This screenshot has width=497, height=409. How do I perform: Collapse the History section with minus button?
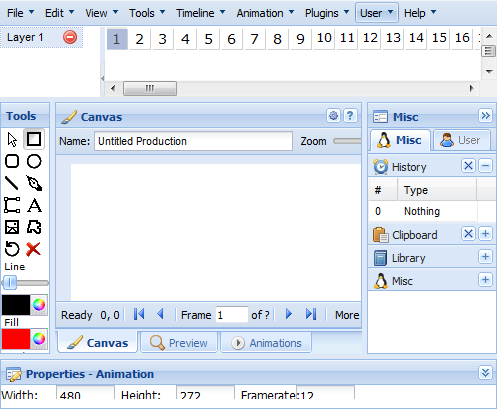click(486, 166)
